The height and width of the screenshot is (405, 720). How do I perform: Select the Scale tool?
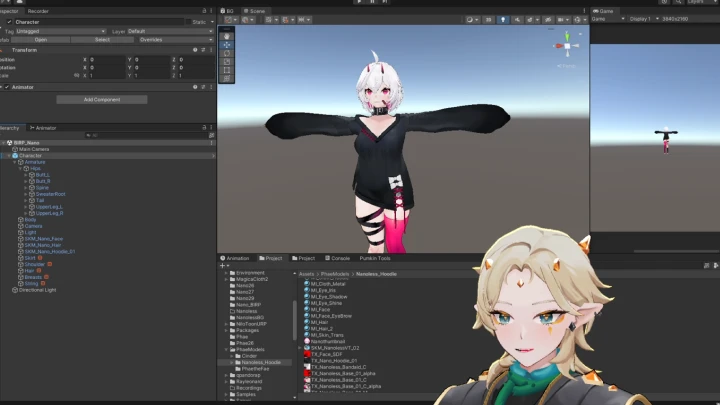coord(227,62)
